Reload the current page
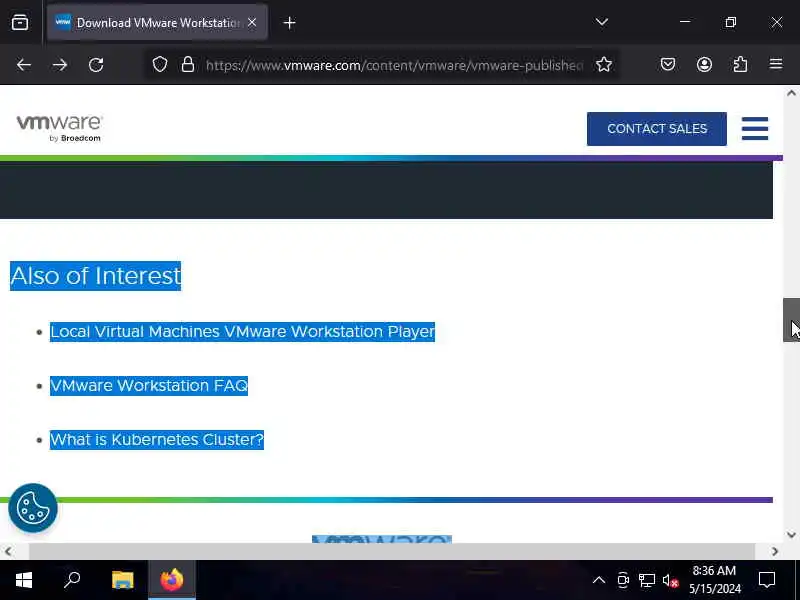 96,65
